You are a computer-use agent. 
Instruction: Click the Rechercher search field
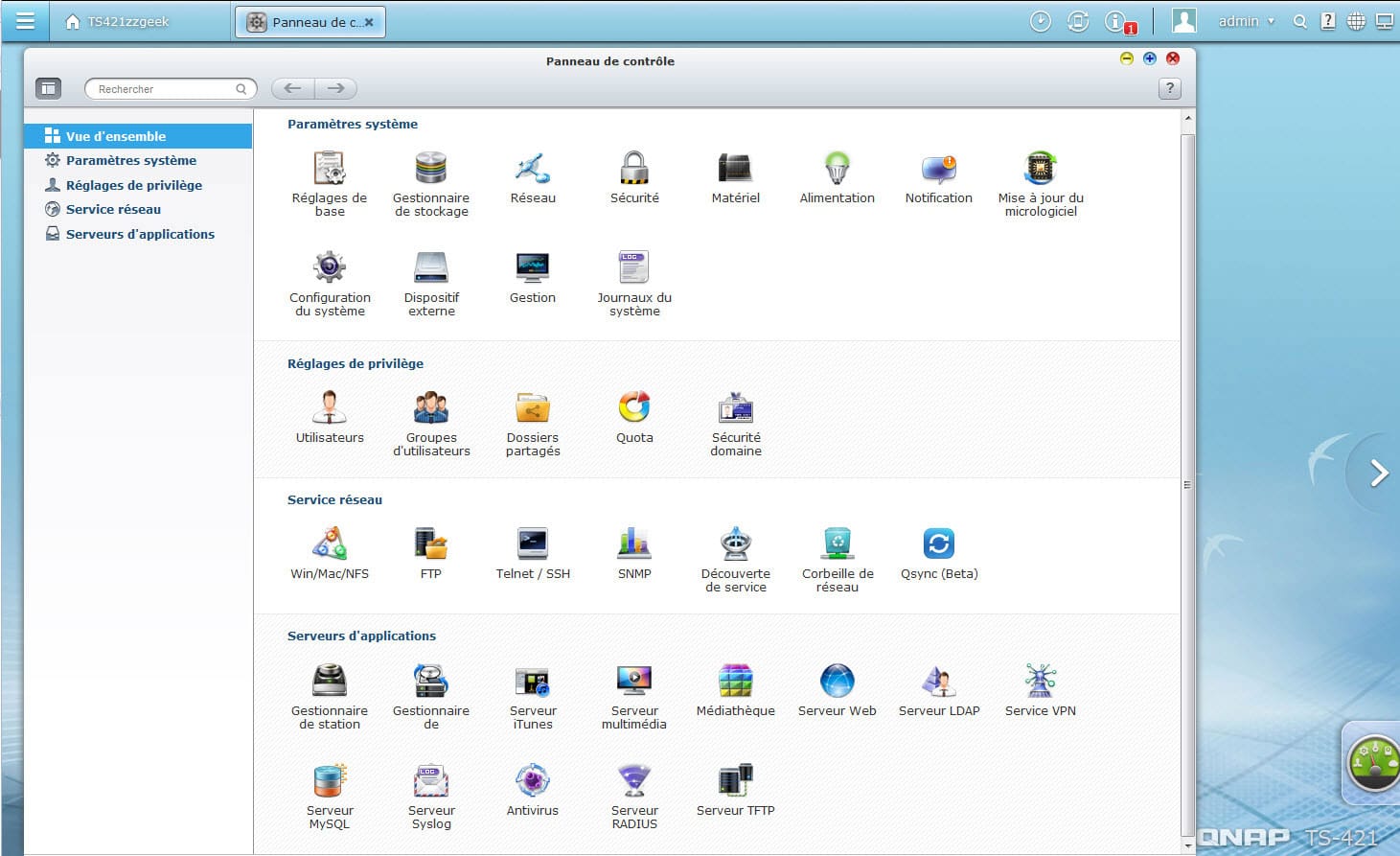pos(171,89)
